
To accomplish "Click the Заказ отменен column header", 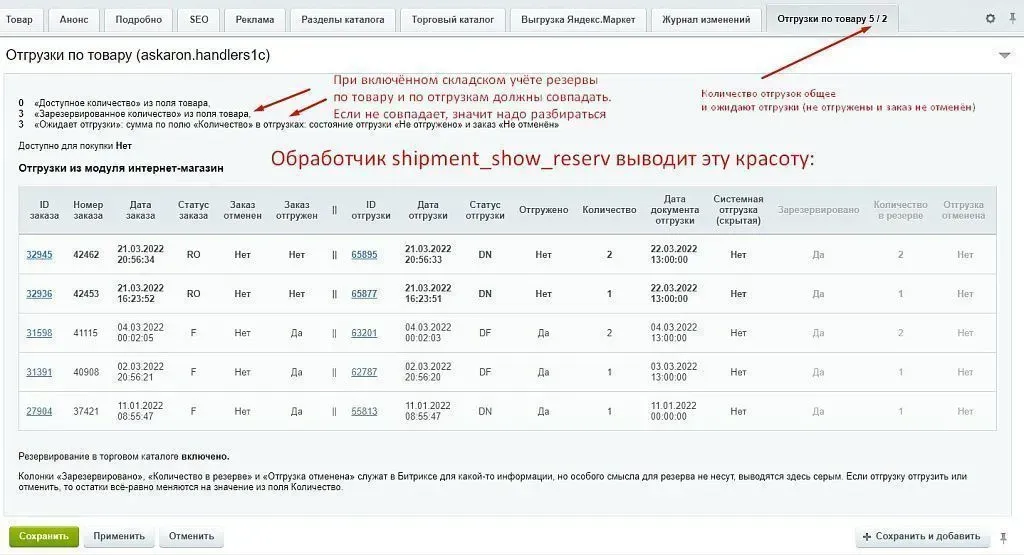I will pyautogui.click(x=242, y=210).
